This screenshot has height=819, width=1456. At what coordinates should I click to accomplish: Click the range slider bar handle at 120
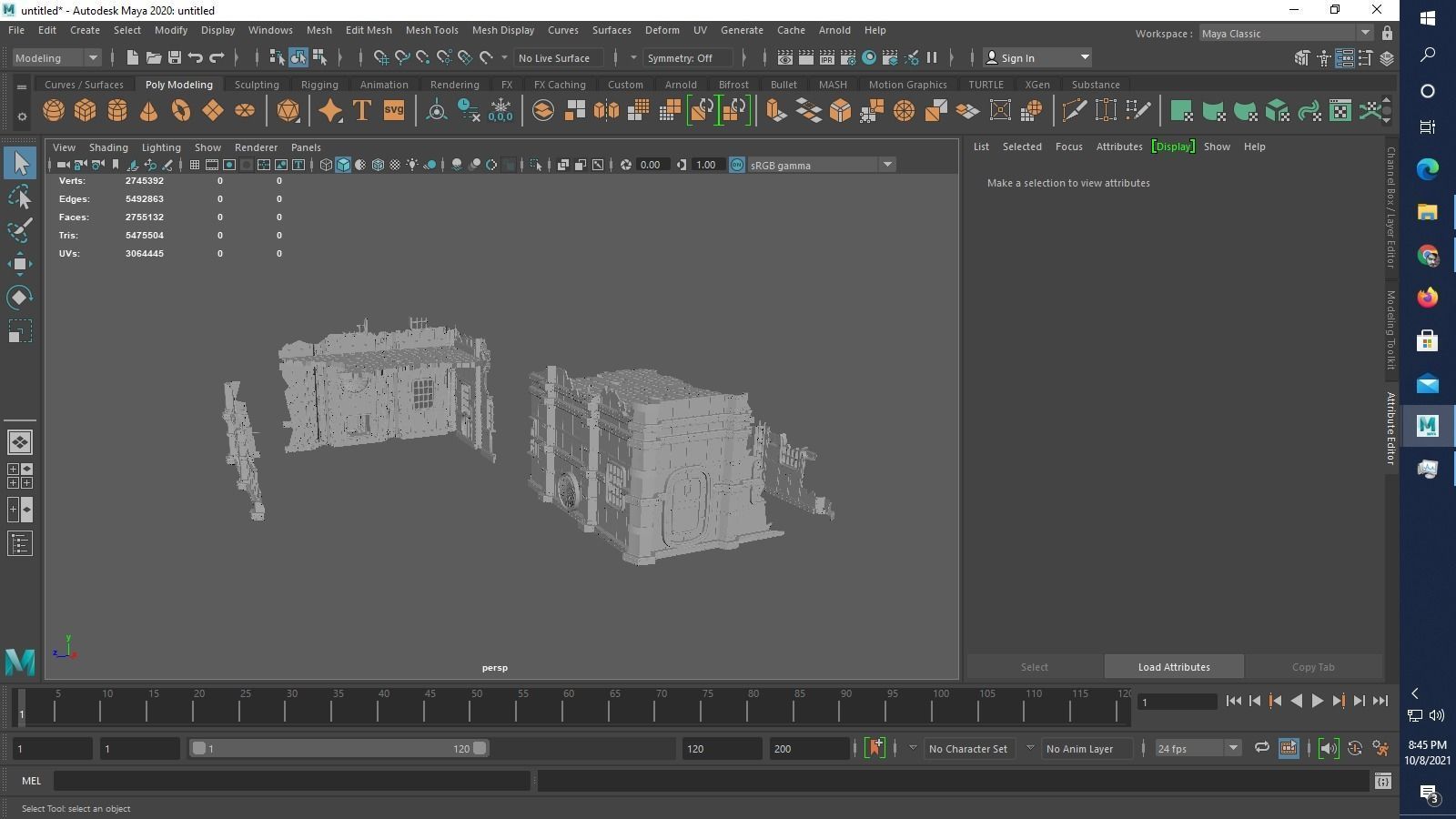tap(480, 748)
